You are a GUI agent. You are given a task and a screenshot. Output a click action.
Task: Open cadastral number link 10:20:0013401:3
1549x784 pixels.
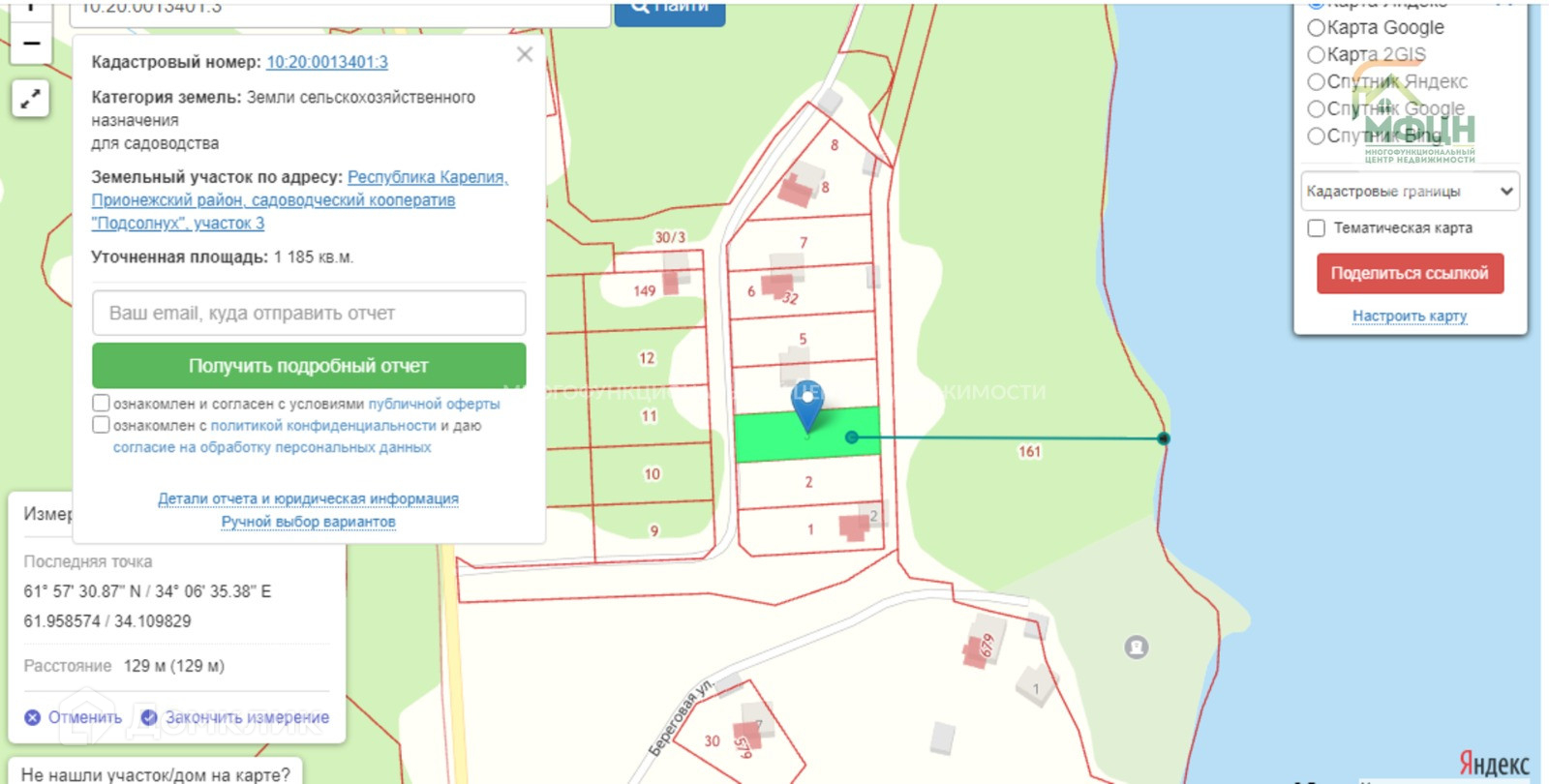point(327,62)
